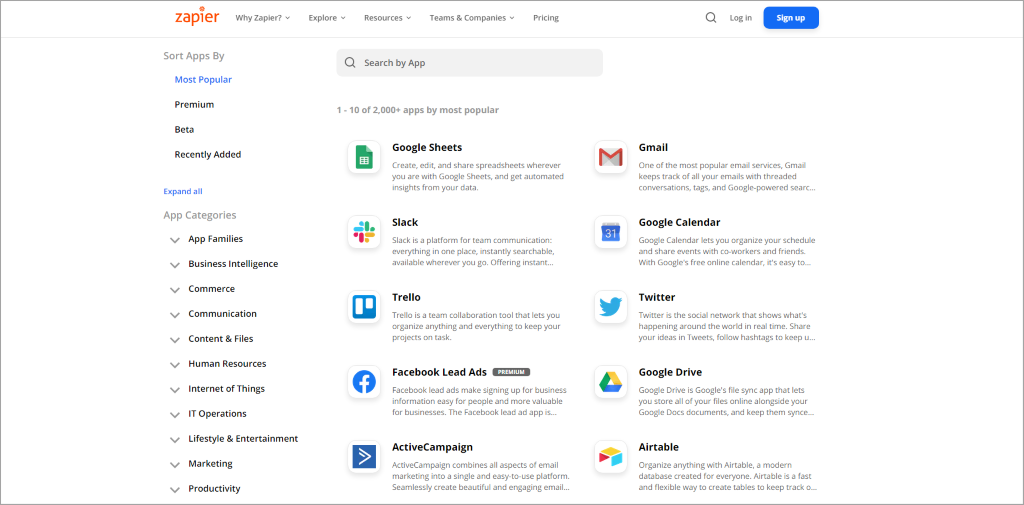Open the Google Drive icon
Image resolution: width=1024 pixels, height=505 pixels.
(610, 382)
